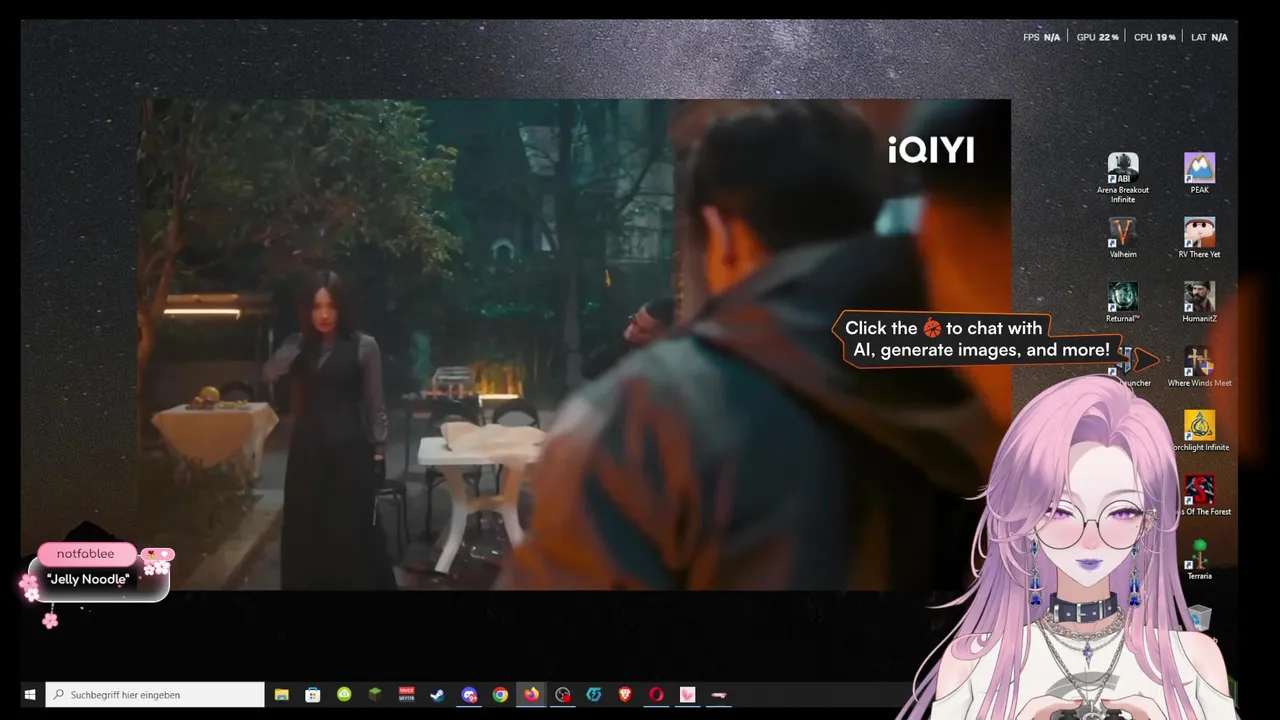This screenshot has height=720, width=1280.
Task: Open File Explorer from the taskbar
Action: point(282,694)
